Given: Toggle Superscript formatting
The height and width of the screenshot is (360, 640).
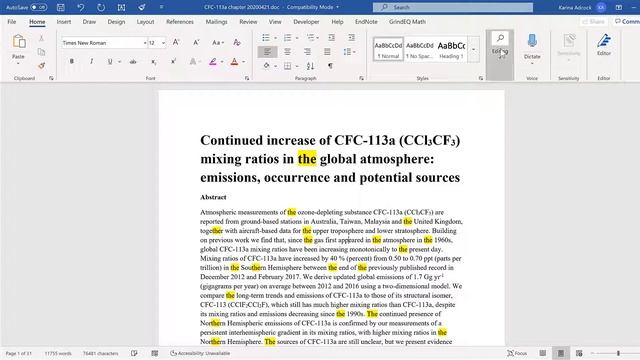Looking at the screenshot, I should (x=173, y=62).
